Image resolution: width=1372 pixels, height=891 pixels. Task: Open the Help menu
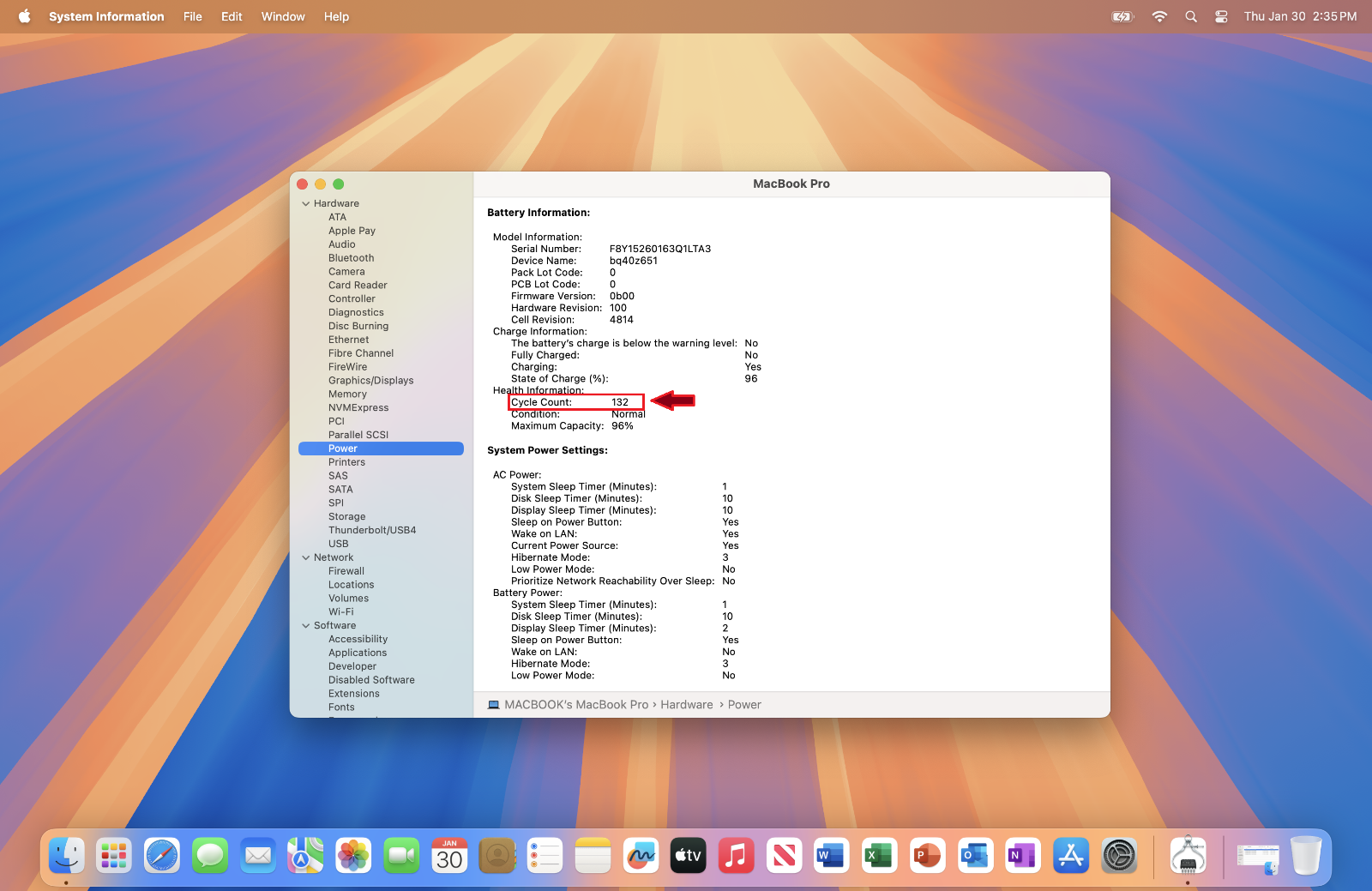[336, 16]
